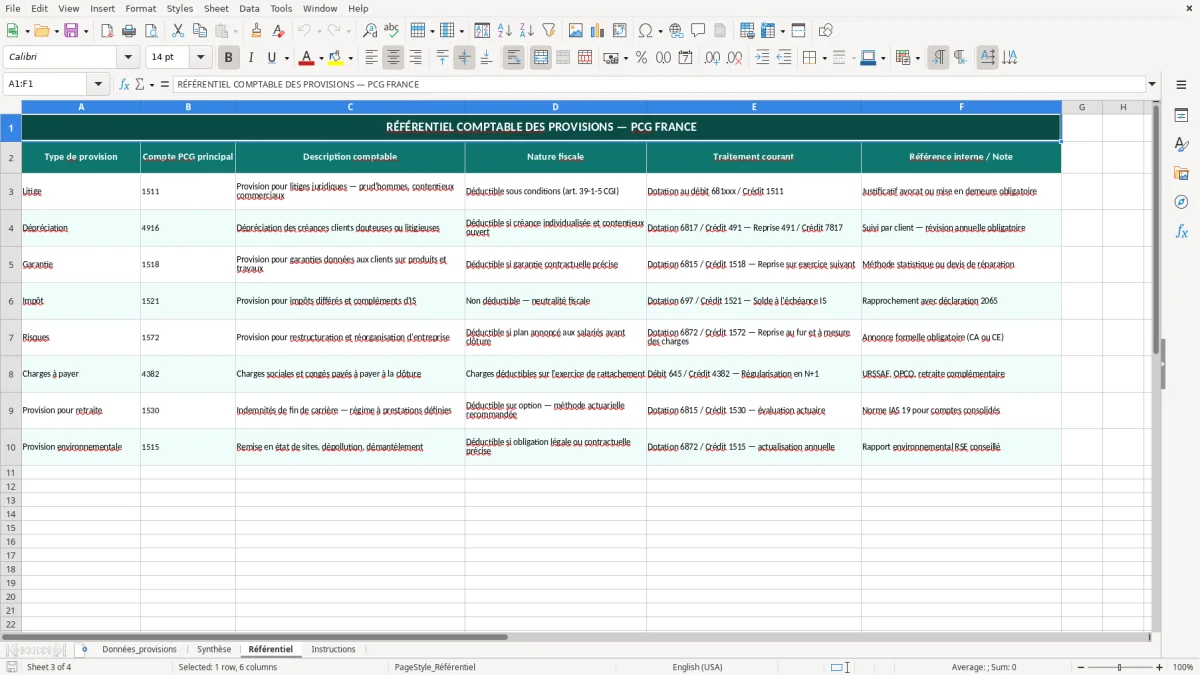The width and height of the screenshot is (1200, 675).
Task: Click the Merge and Center Cells icon
Action: [x=541, y=58]
